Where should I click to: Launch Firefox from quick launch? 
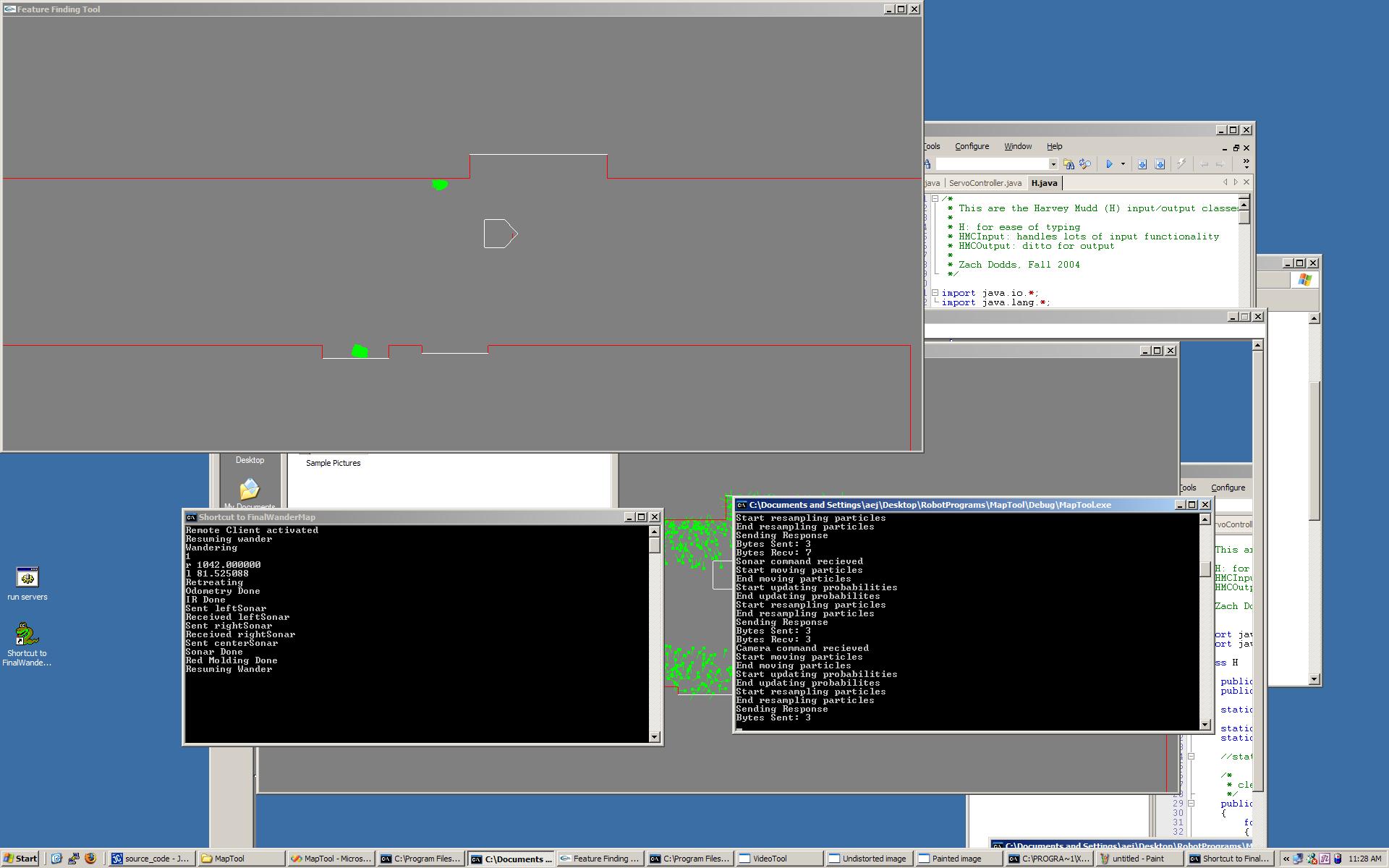click(90, 859)
